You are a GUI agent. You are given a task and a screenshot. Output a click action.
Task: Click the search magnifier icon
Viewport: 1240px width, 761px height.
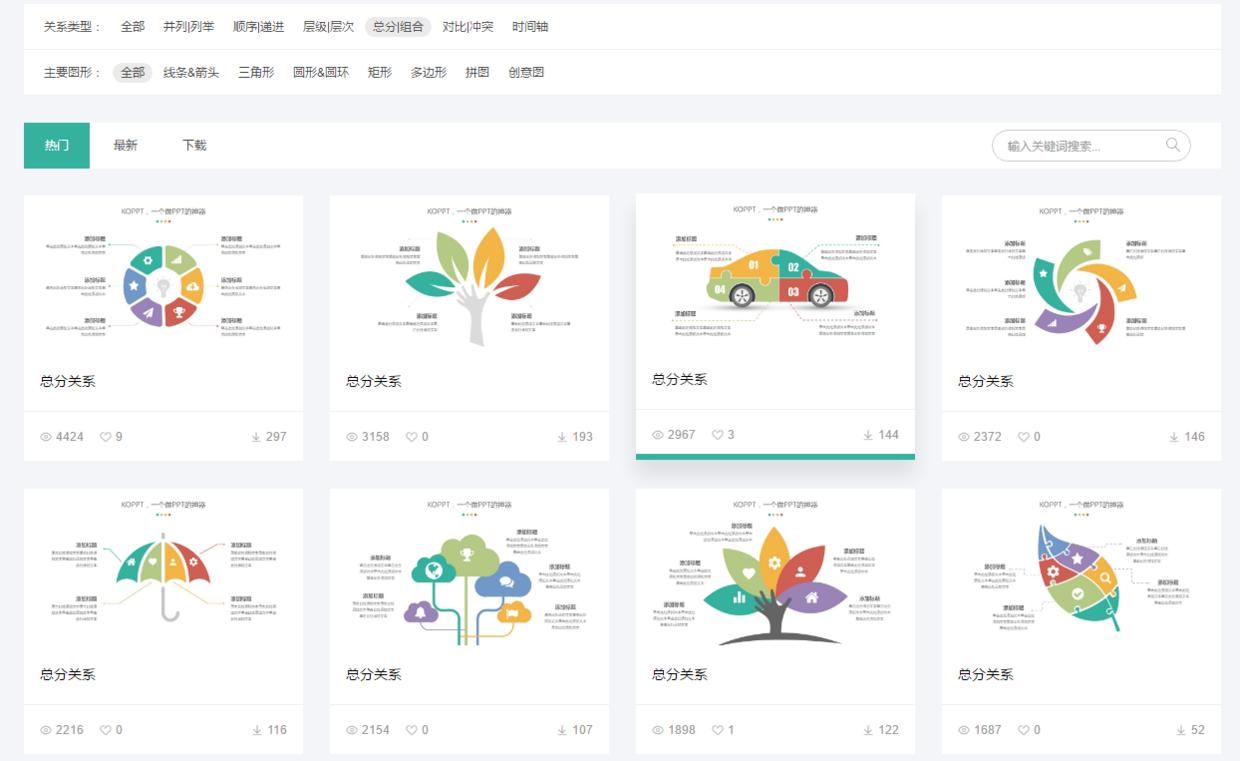click(x=1171, y=145)
